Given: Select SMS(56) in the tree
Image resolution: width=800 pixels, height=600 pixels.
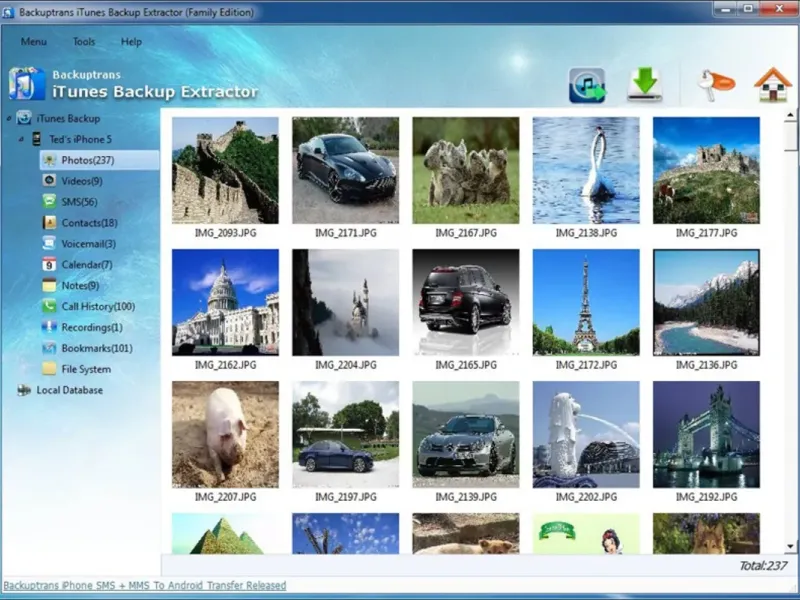Looking at the screenshot, I should tap(80, 202).
